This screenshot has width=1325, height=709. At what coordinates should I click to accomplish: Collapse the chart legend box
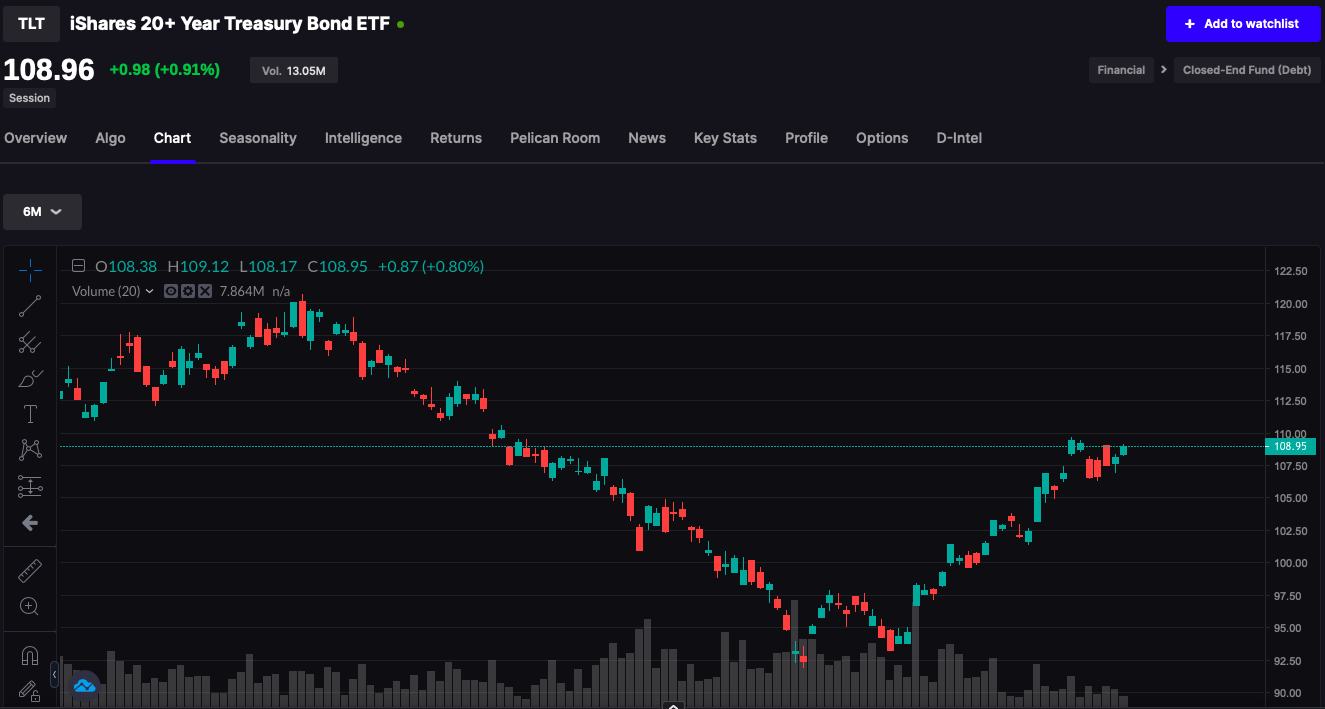pyautogui.click(x=78, y=266)
